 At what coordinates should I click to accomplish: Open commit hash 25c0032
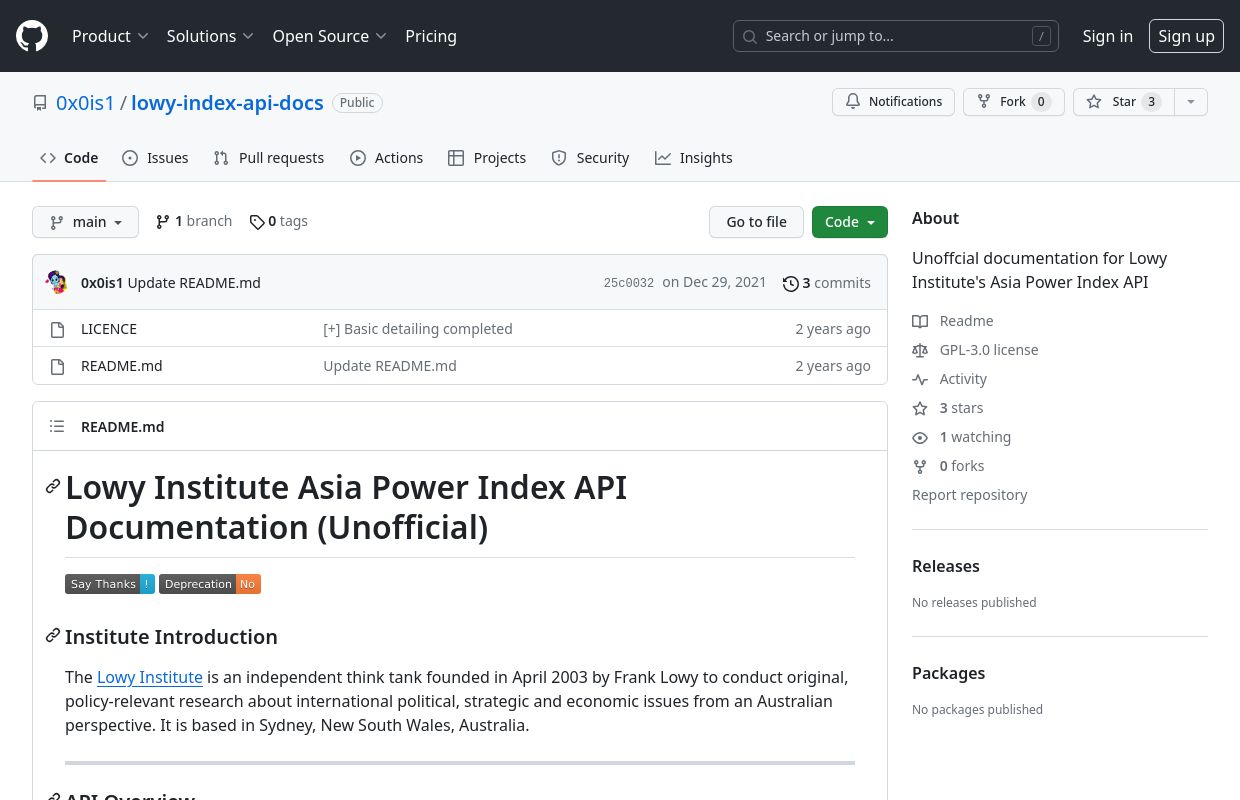(628, 283)
